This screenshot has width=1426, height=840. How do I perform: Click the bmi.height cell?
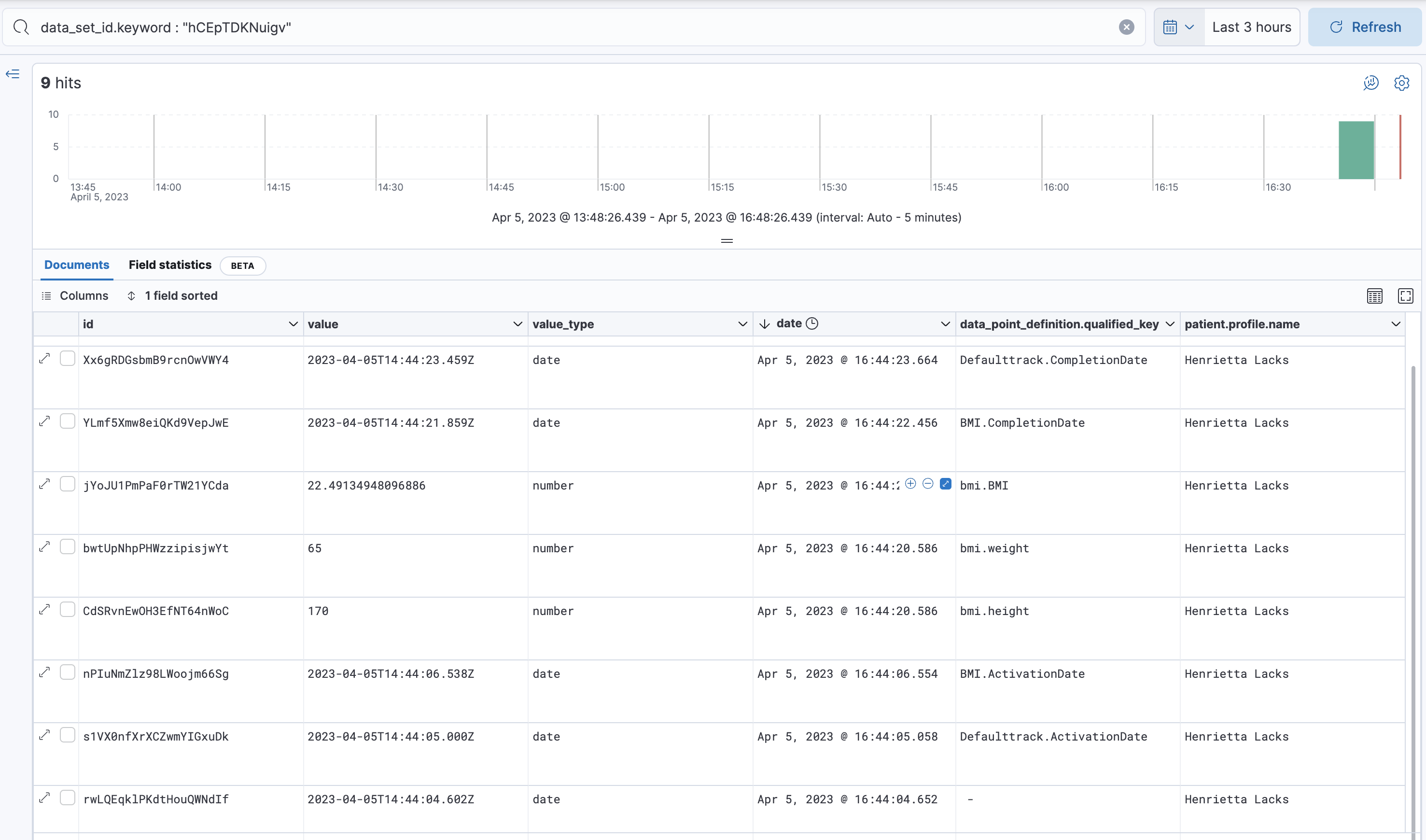pos(1068,628)
